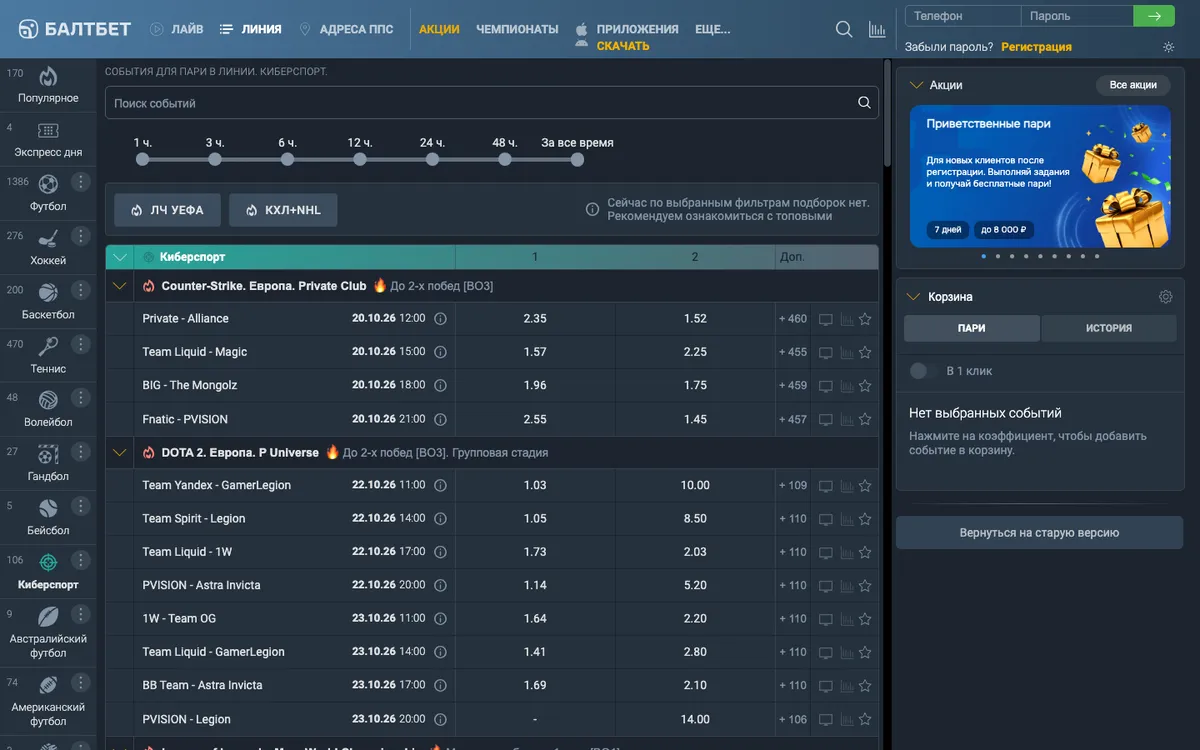Open options menu for Футбол

pyautogui.click(x=81, y=182)
